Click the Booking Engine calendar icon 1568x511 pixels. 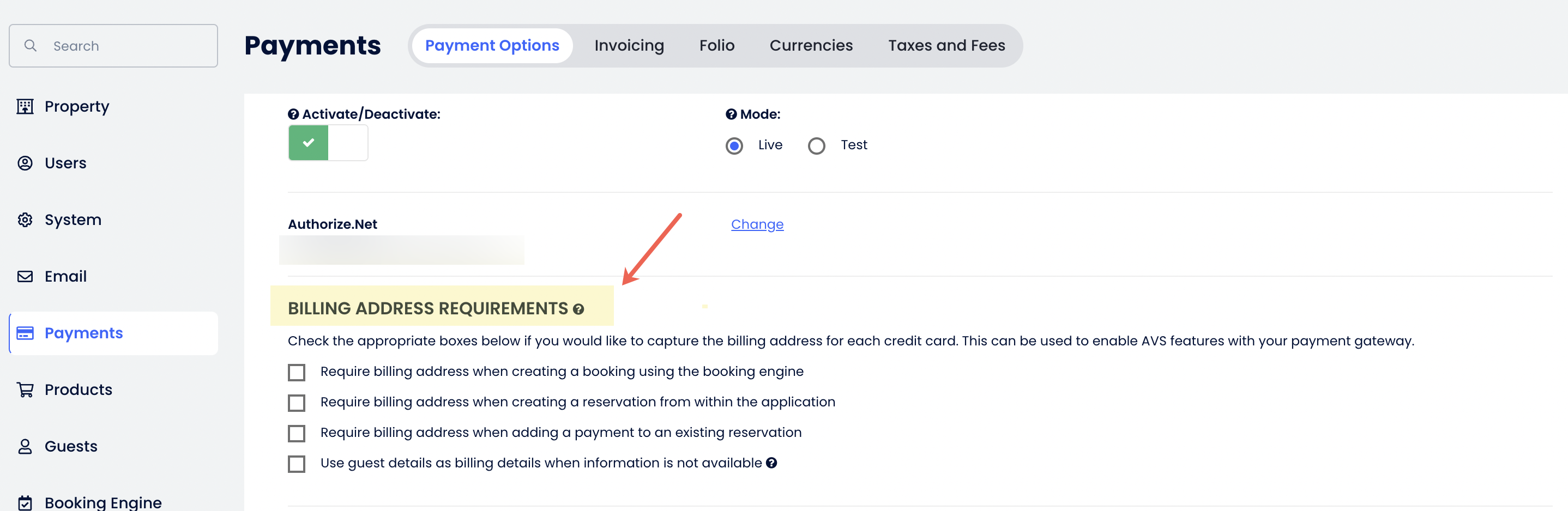click(25, 502)
